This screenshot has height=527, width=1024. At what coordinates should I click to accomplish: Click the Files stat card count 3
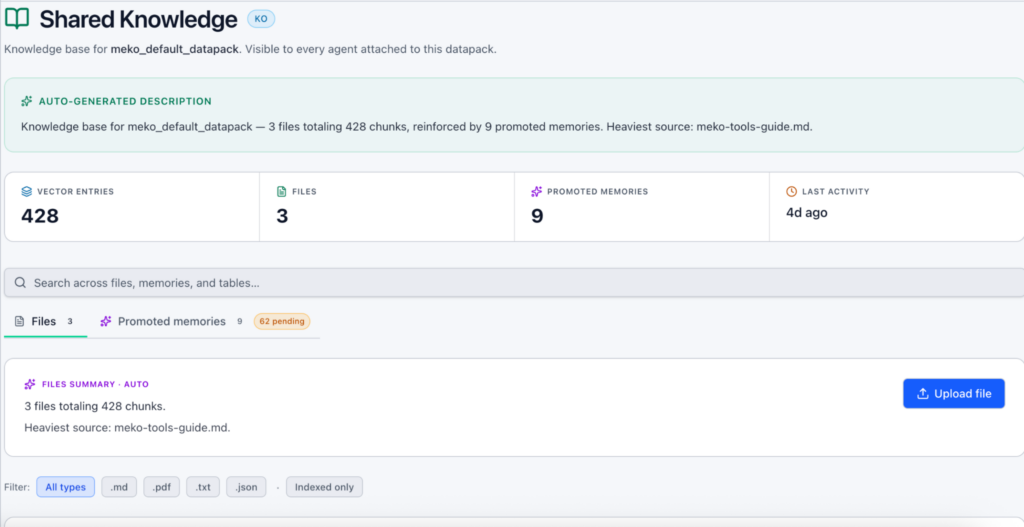click(x=282, y=216)
